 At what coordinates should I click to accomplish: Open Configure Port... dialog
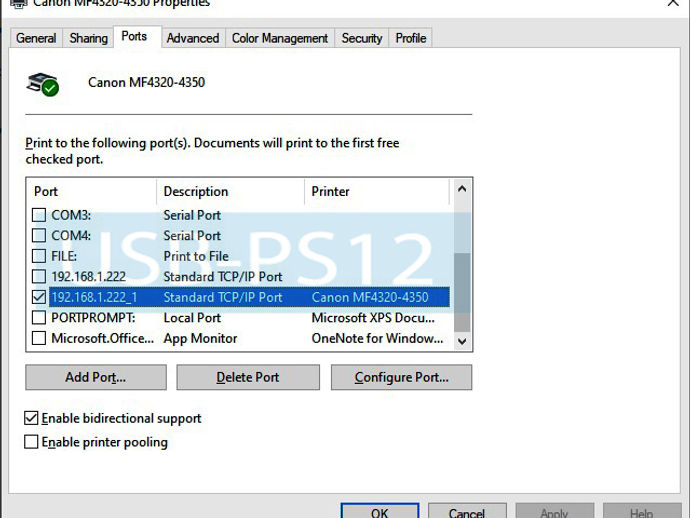[x=401, y=377]
